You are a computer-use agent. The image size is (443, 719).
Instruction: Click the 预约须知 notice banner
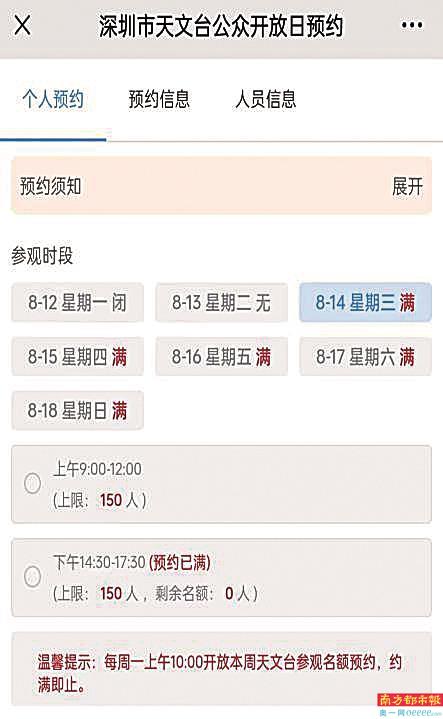(x=222, y=186)
